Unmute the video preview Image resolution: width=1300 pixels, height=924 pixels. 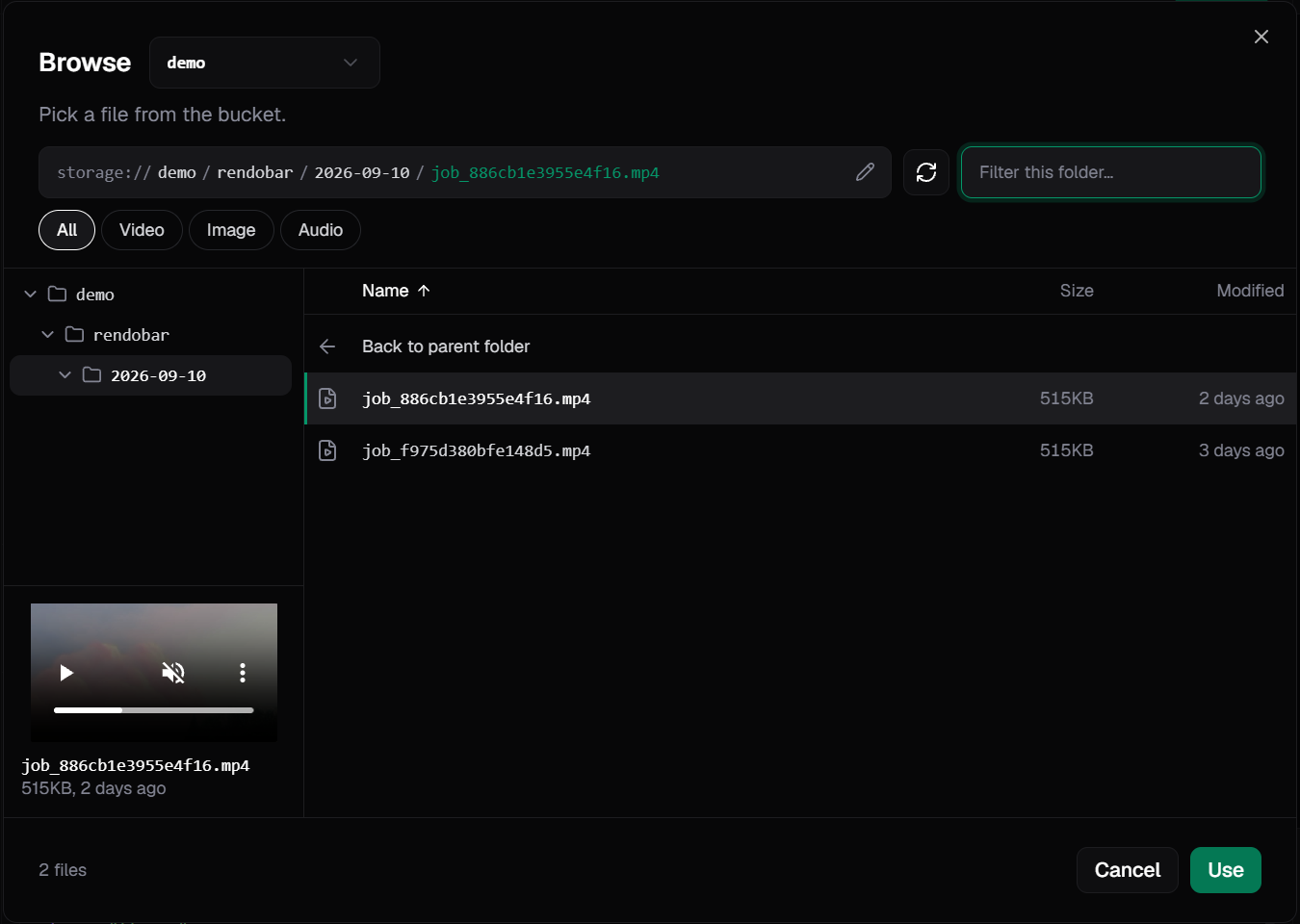pyautogui.click(x=173, y=673)
